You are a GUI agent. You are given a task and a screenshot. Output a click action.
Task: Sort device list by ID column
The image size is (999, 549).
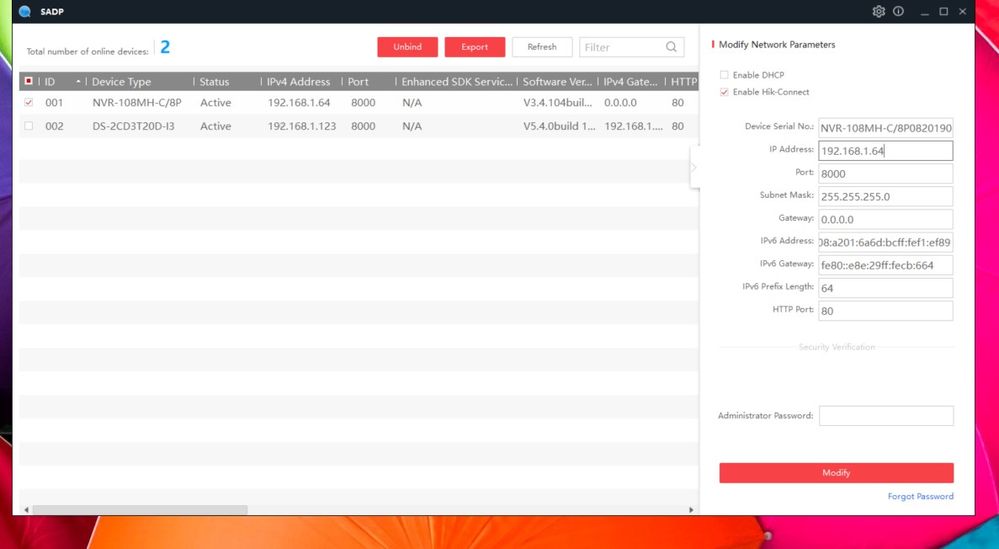pos(58,81)
